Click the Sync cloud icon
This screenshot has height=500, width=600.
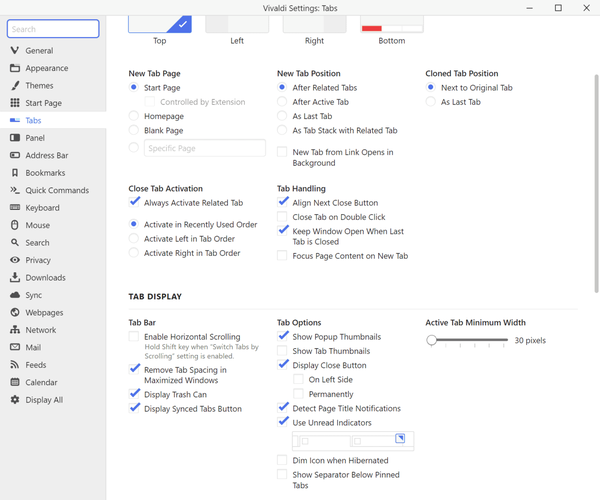click(15, 295)
